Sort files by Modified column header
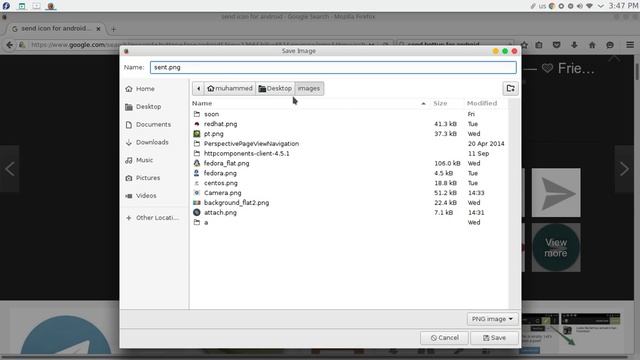This screenshot has width=640, height=360. pos(482,103)
